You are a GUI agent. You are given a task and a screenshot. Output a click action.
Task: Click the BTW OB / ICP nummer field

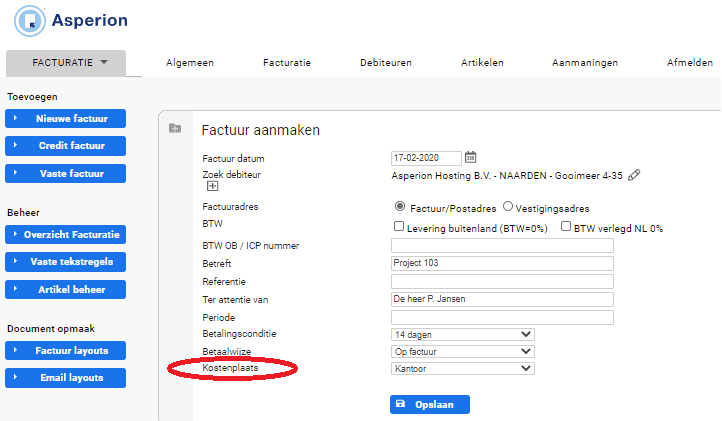click(502, 246)
